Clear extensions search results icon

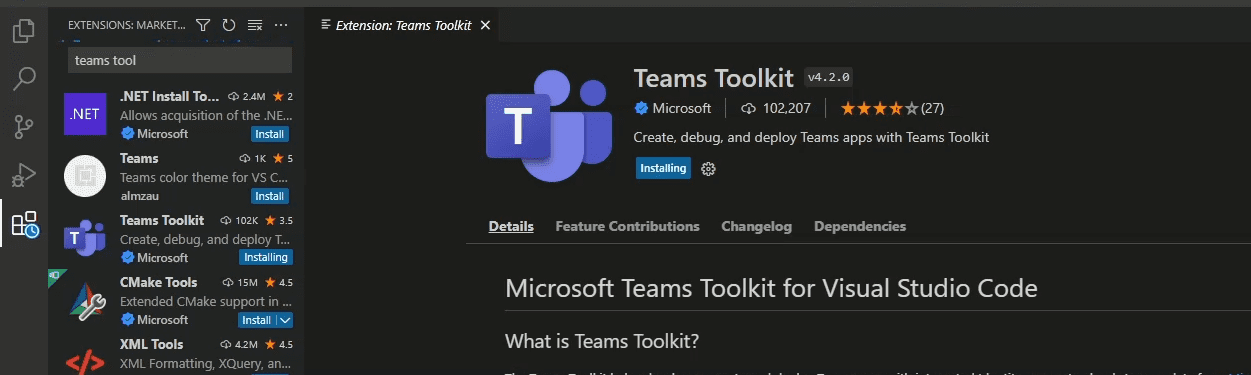[255, 25]
